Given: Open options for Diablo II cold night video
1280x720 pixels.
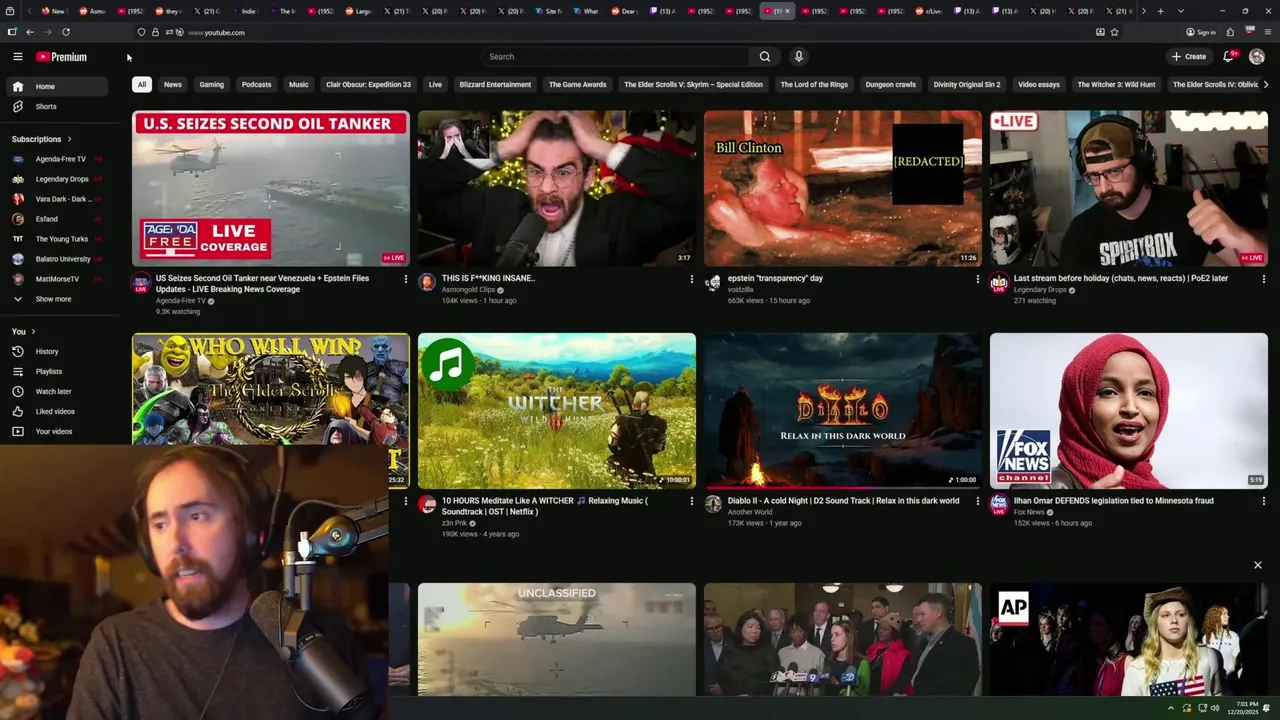Looking at the screenshot, I should coord(977,501).
